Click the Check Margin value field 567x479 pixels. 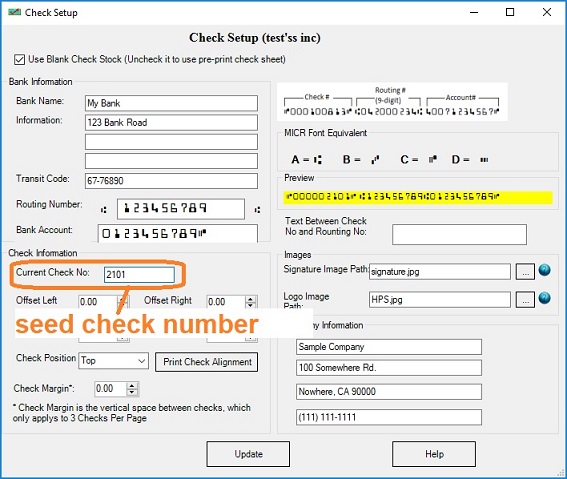click(x=111, y=389)
